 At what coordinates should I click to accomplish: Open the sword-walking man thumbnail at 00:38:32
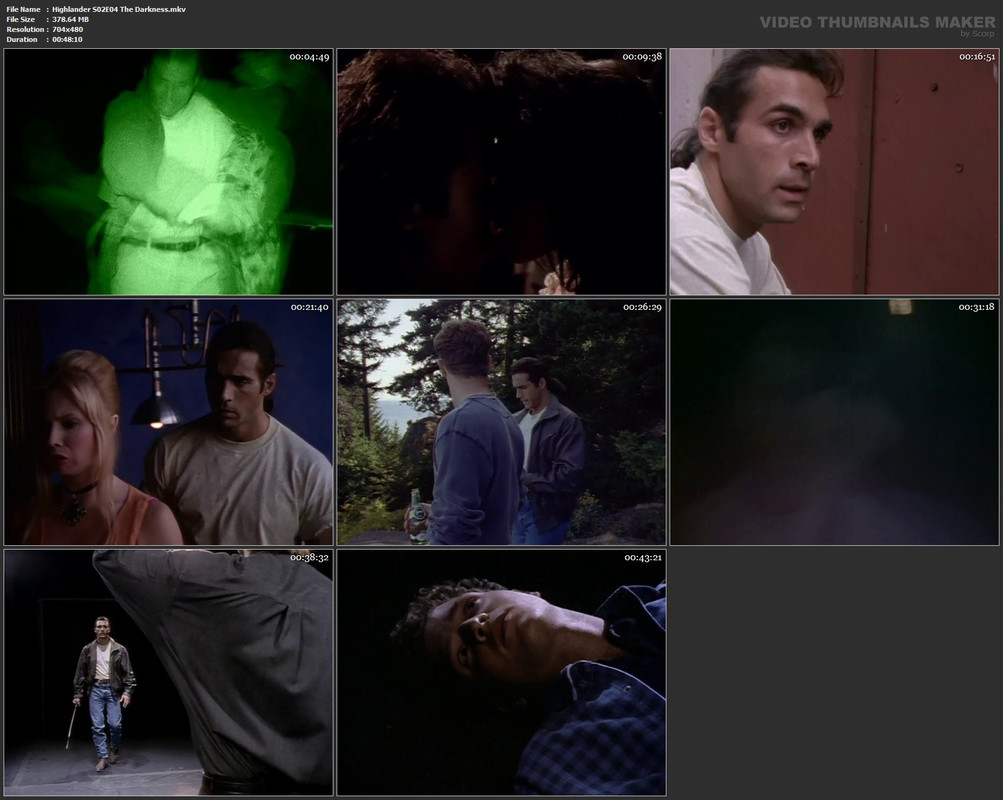(x=168, y=673)
